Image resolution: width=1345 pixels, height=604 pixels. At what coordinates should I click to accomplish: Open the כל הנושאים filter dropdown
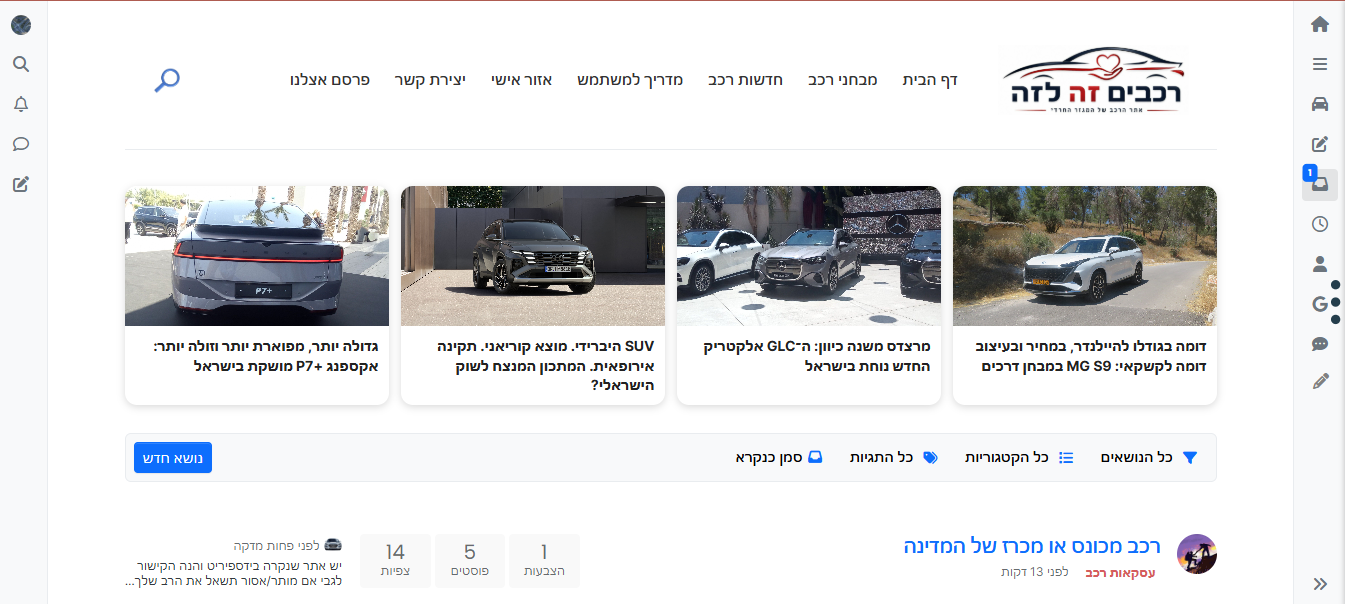(x=1149, y=457)
